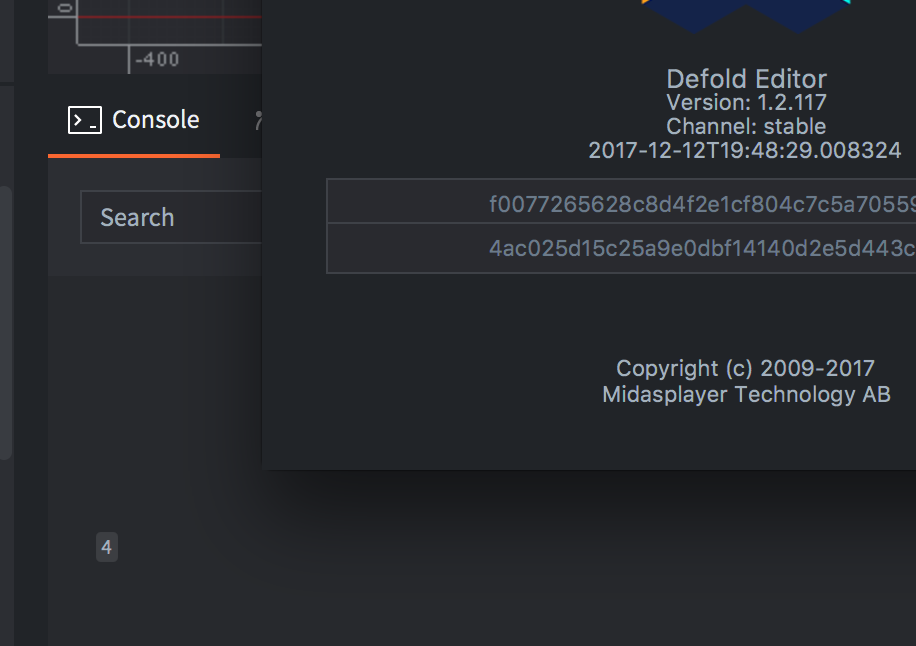Open the partially hidden tab beside Console
Viewport: 916px width, 646px height.
(258, 120)
